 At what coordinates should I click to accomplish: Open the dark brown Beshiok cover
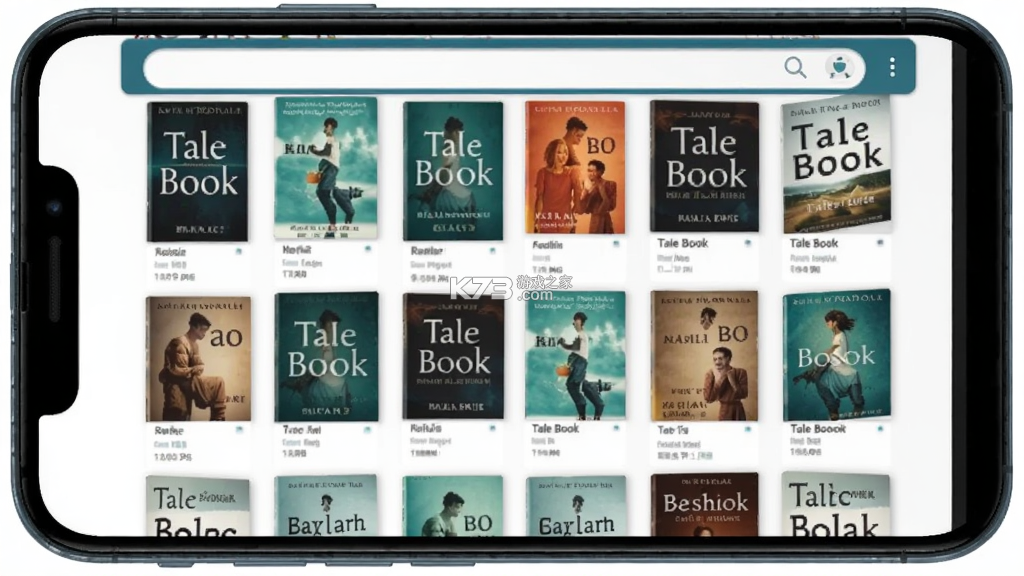(705, 505)
